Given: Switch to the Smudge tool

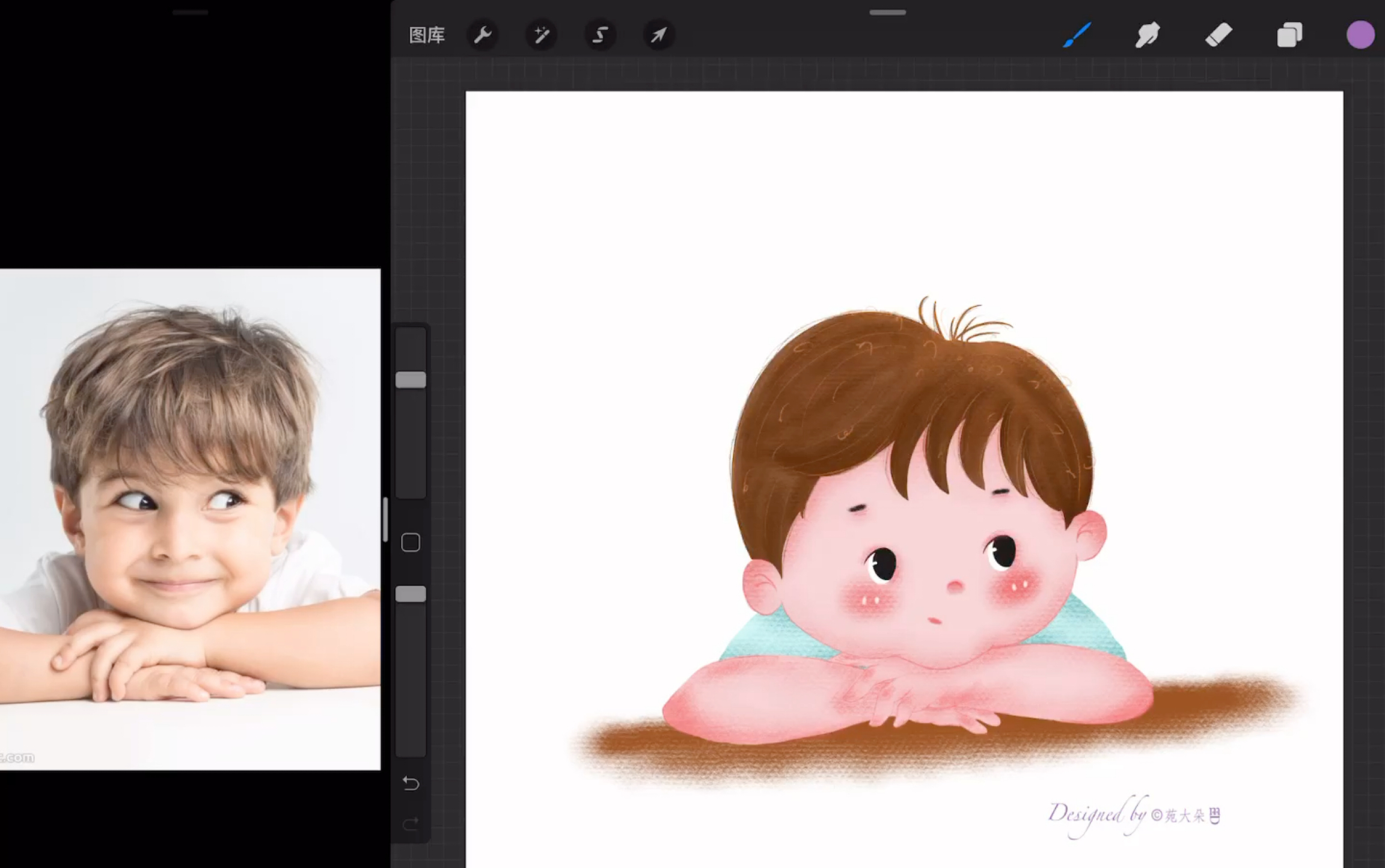Looking at the screenshot, I should (1147, 34).
